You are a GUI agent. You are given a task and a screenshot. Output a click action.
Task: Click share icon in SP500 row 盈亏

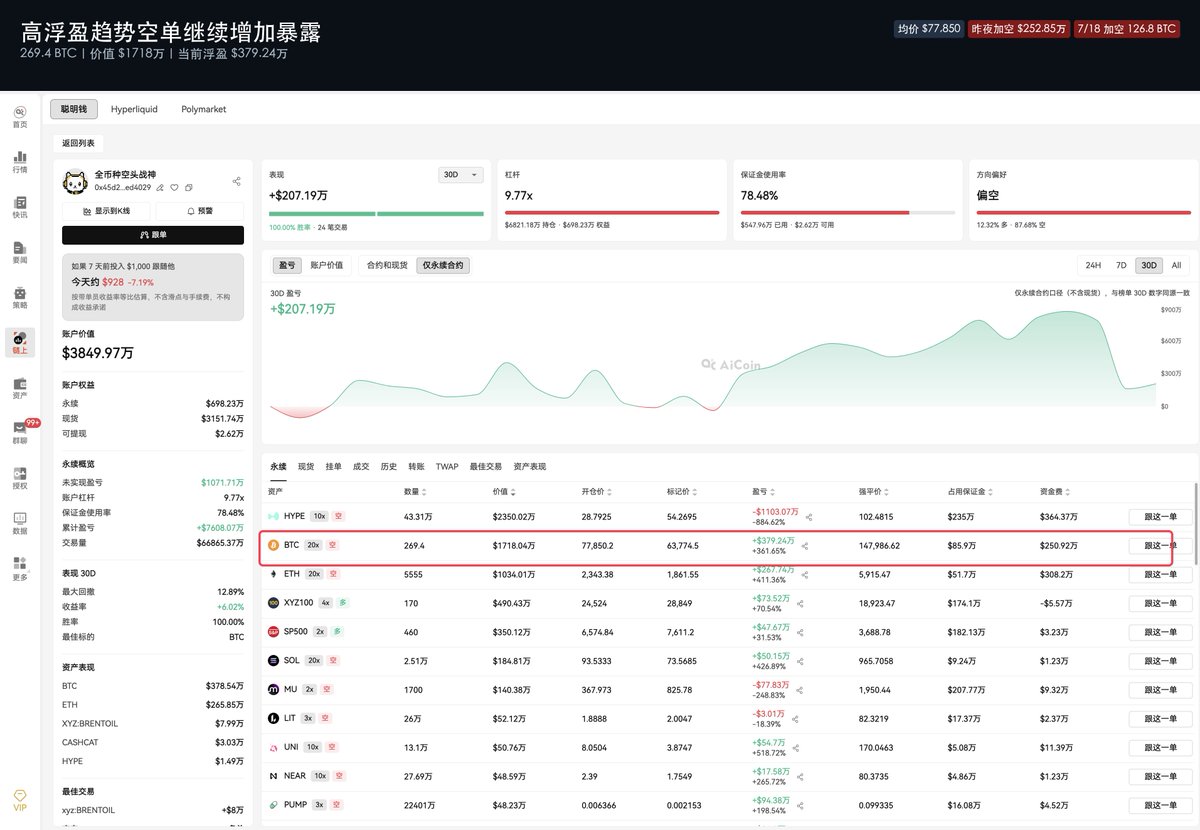(x=800, y=633)
